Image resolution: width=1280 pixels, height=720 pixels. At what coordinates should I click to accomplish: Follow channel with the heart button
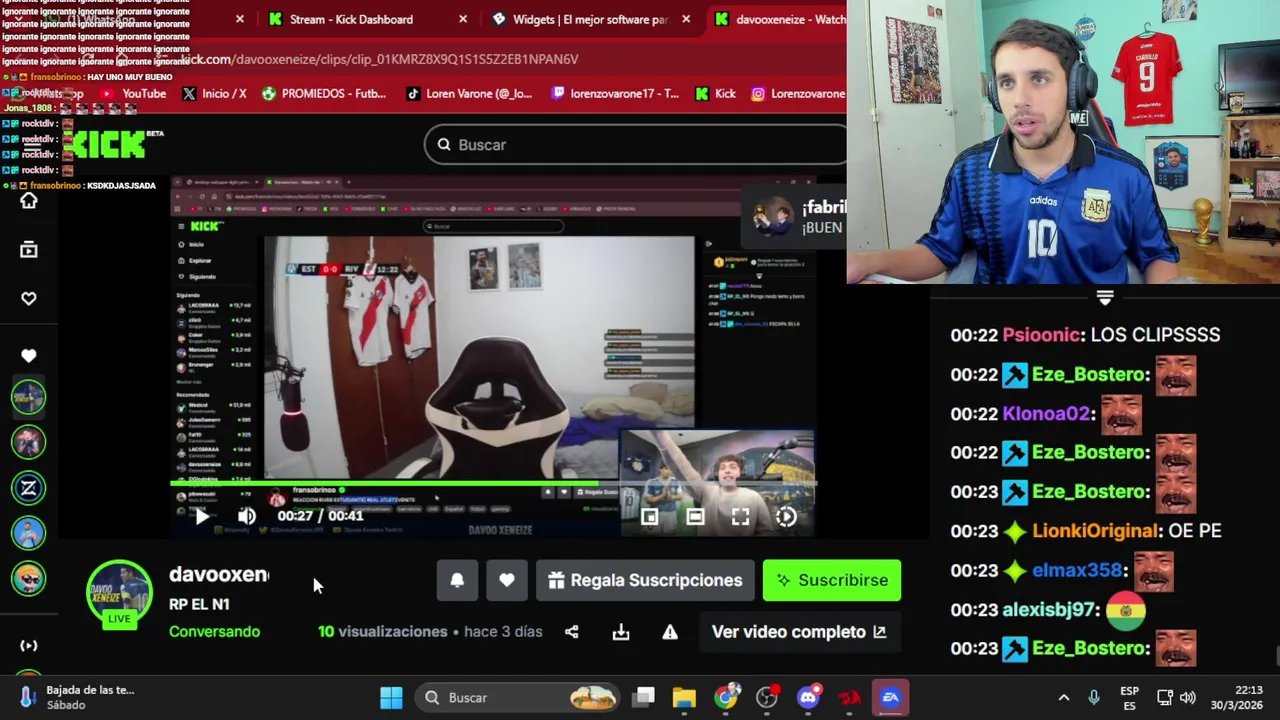(x=507, y=580)
